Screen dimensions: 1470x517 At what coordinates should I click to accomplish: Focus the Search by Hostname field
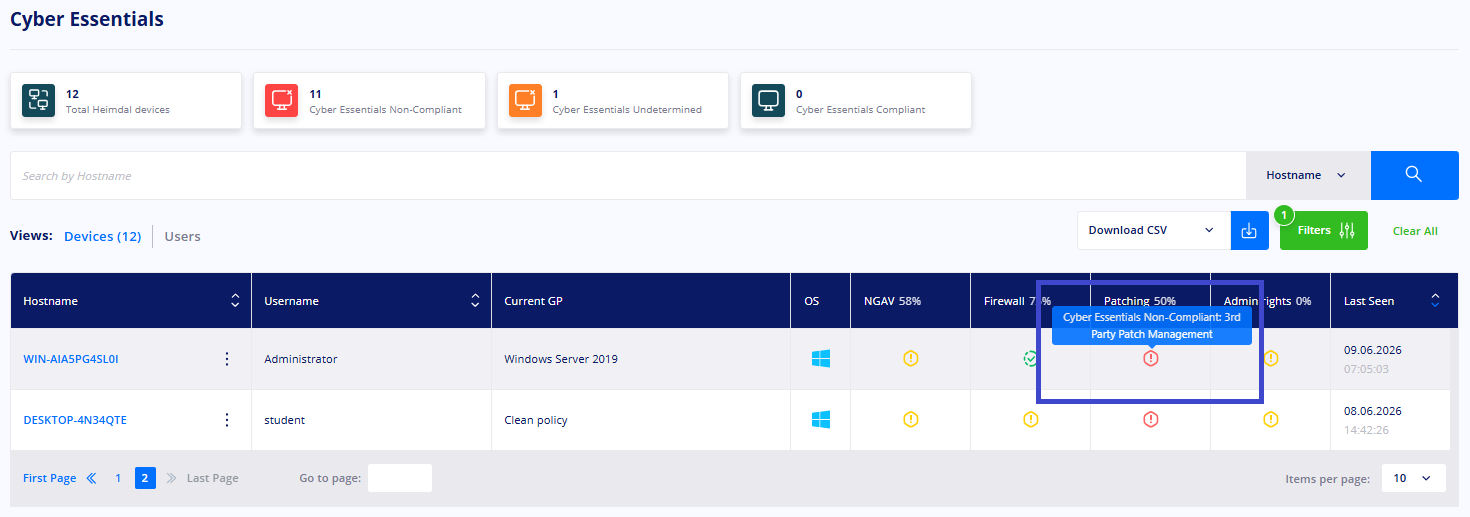click(x=628, y=175)
